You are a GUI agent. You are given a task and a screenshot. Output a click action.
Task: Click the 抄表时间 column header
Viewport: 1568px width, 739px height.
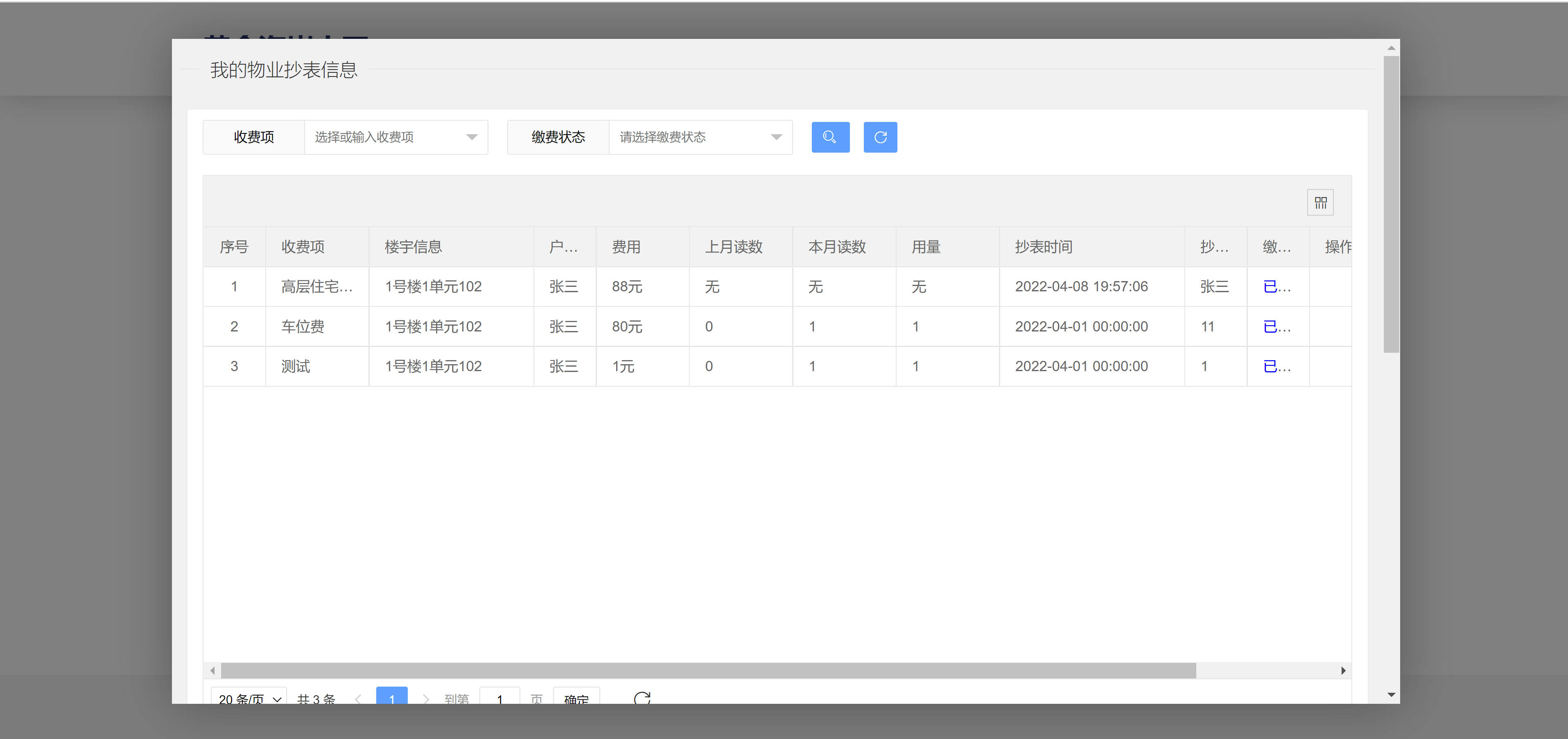tap(1043, 246)
